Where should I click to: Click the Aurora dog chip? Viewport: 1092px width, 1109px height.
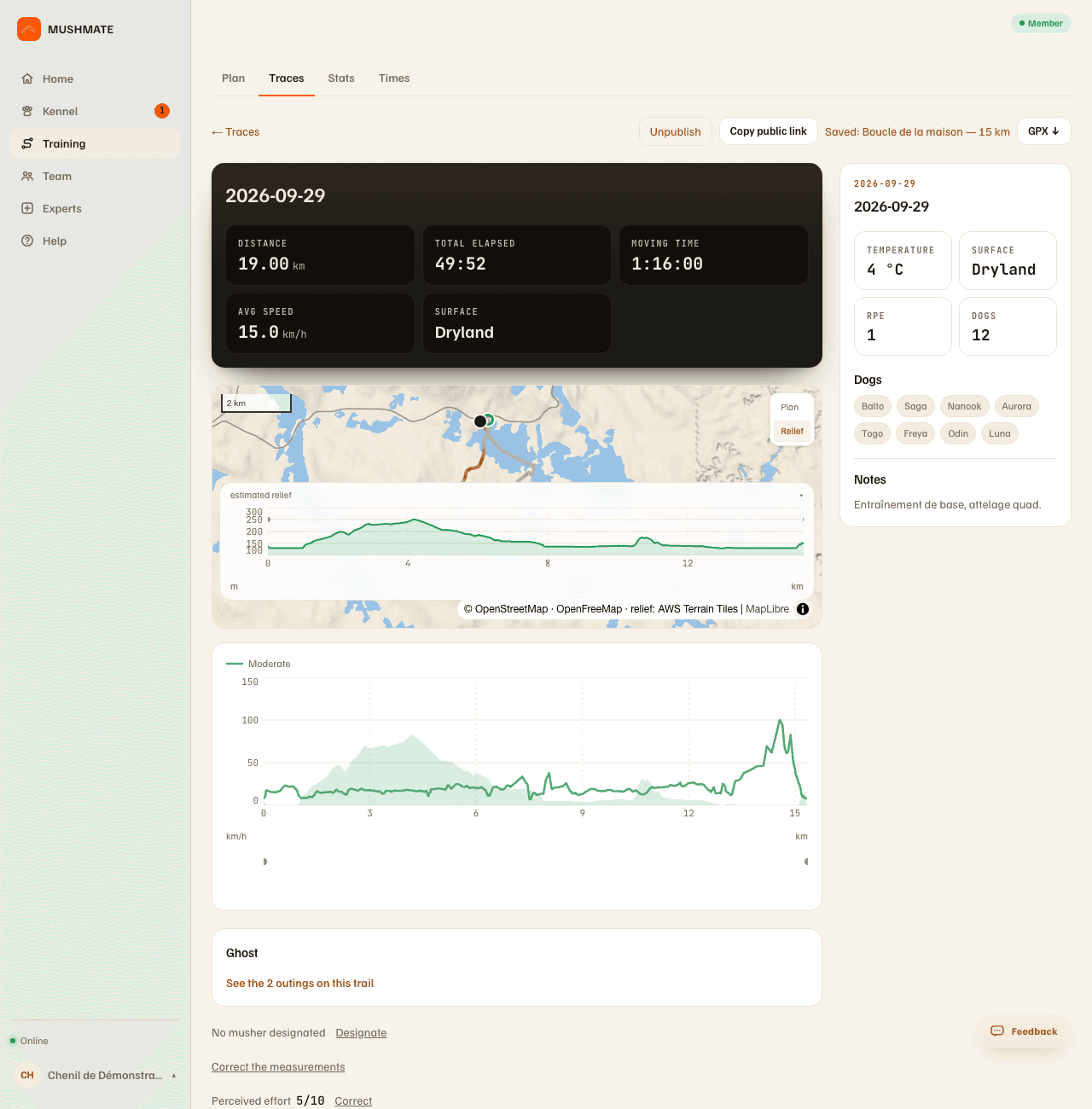[1017, 406]
